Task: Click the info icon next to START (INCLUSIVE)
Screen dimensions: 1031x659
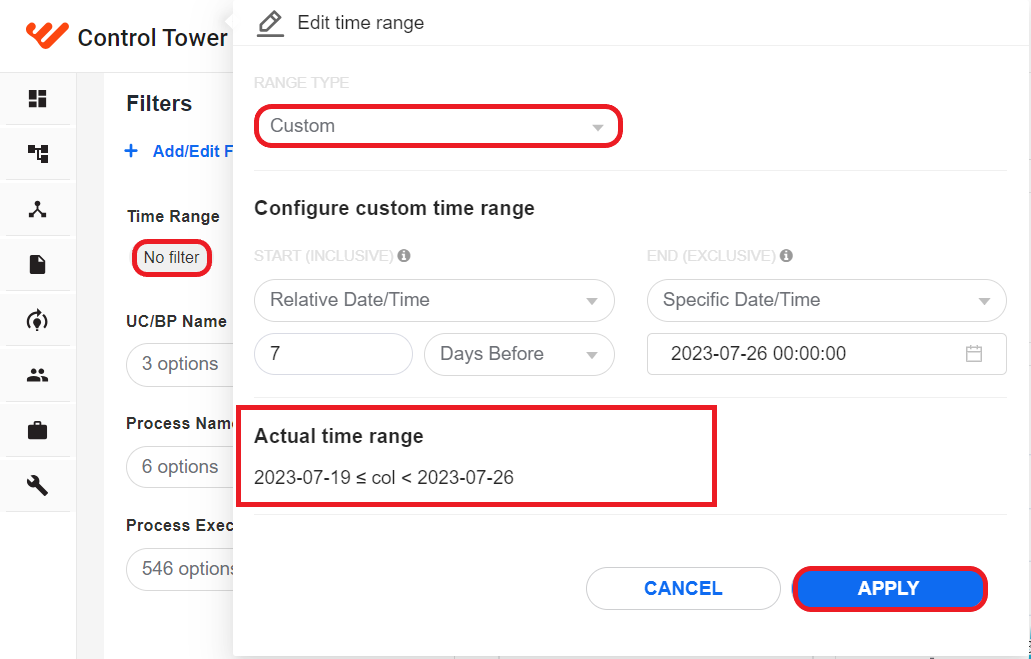Action: pyautogui.click(x=404, y=256)
